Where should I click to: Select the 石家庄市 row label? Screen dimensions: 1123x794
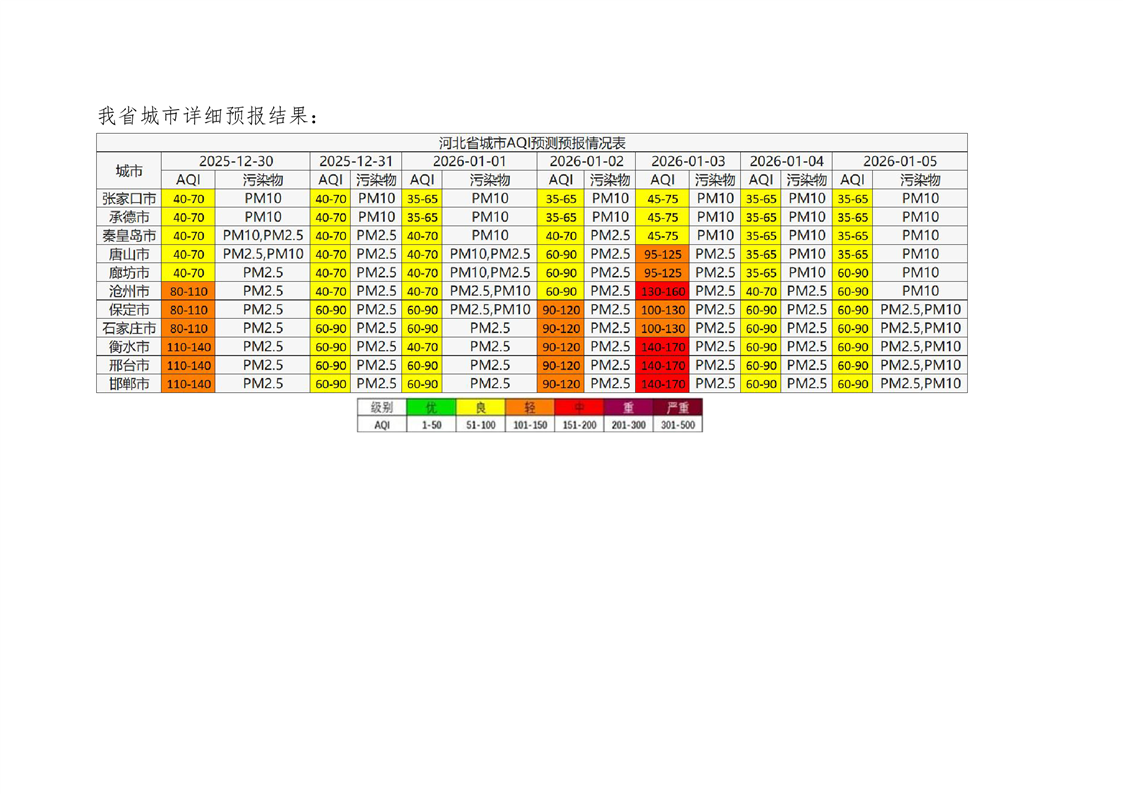click(x=129, y=328)
